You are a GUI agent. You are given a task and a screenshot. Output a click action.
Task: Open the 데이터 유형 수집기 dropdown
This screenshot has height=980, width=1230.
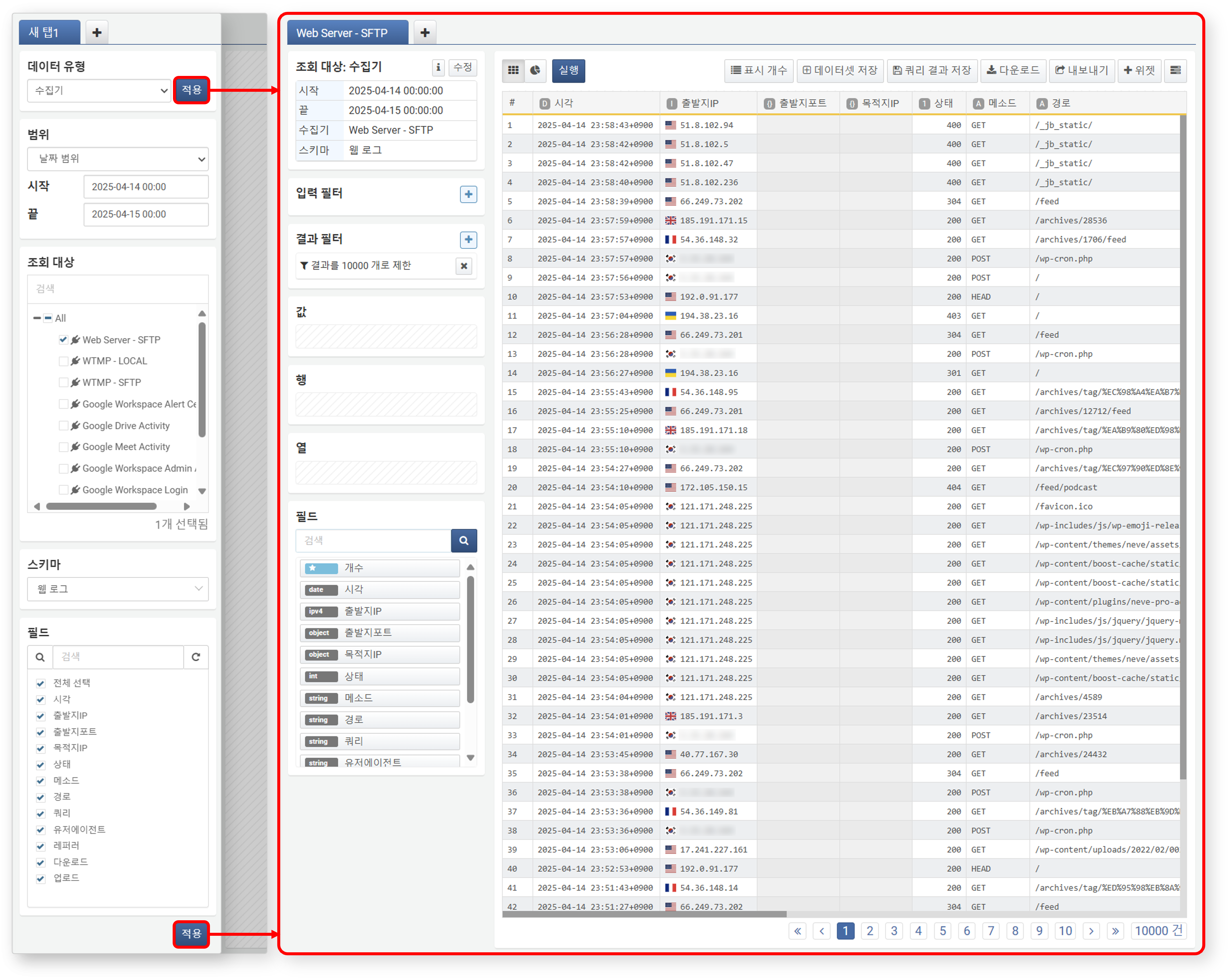tap(99, 90)
